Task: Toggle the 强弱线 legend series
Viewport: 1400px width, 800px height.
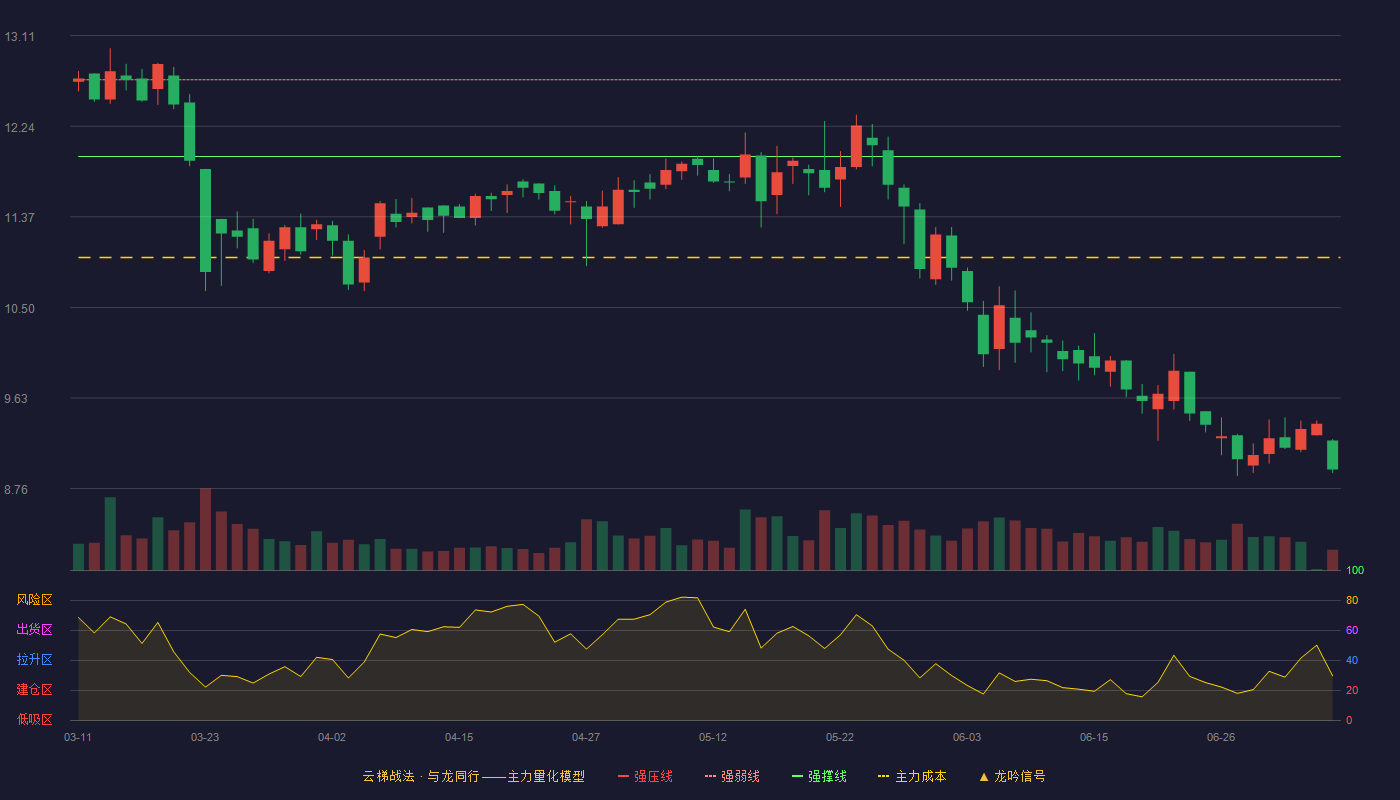Action: click(x=732, y=776)
